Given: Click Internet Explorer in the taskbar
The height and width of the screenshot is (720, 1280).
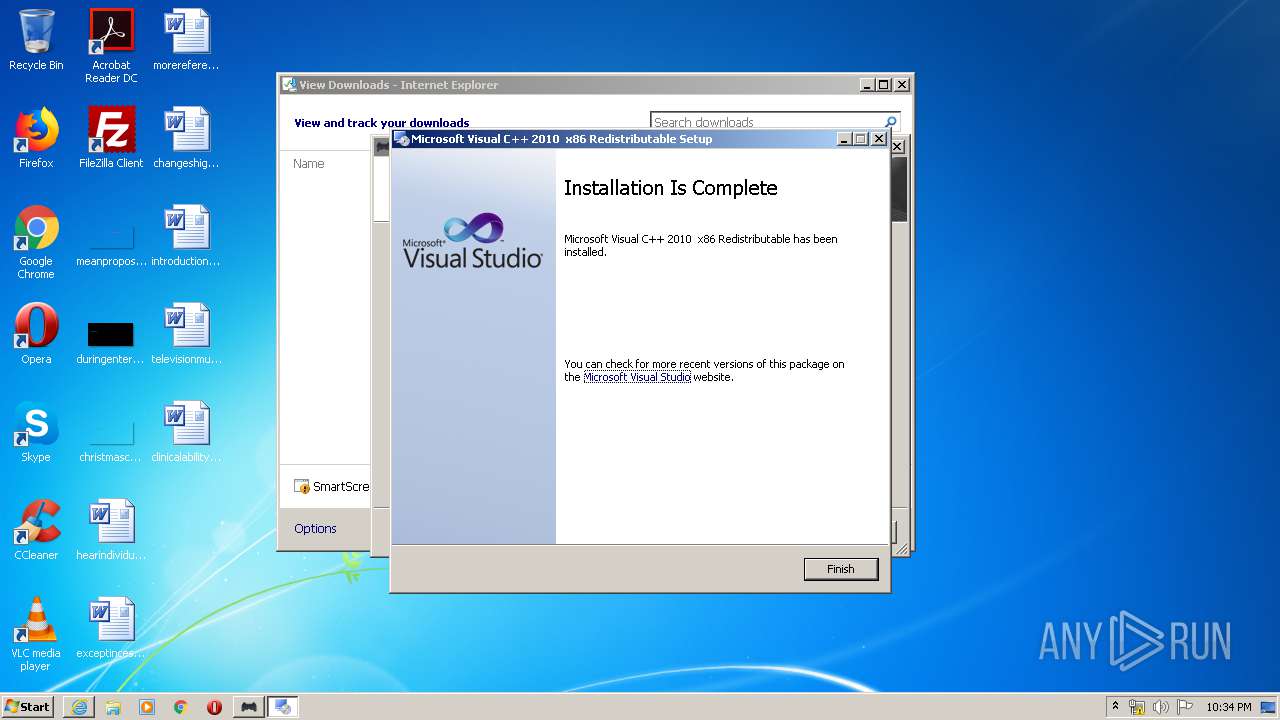Looking at the screenshot, I should (79, 707).
